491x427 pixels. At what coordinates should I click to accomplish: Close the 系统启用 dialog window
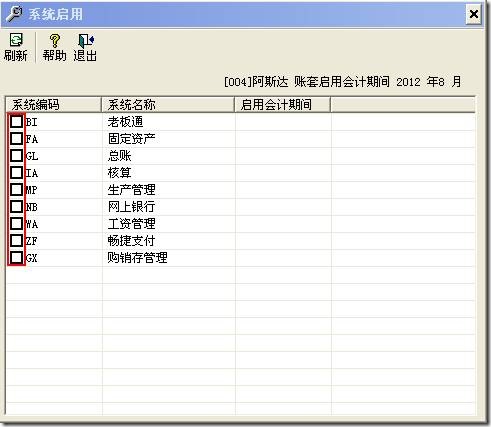pos(473,14)
